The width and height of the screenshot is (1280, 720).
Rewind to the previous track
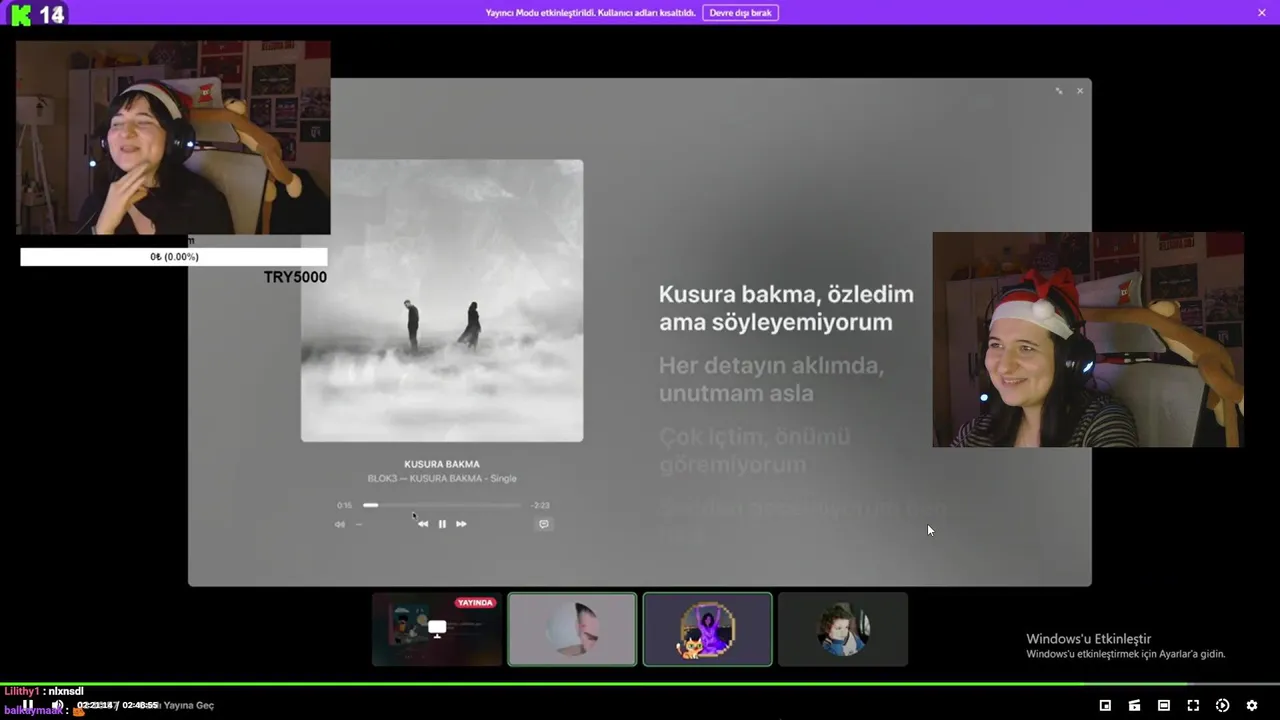click(x=423, y=524)
